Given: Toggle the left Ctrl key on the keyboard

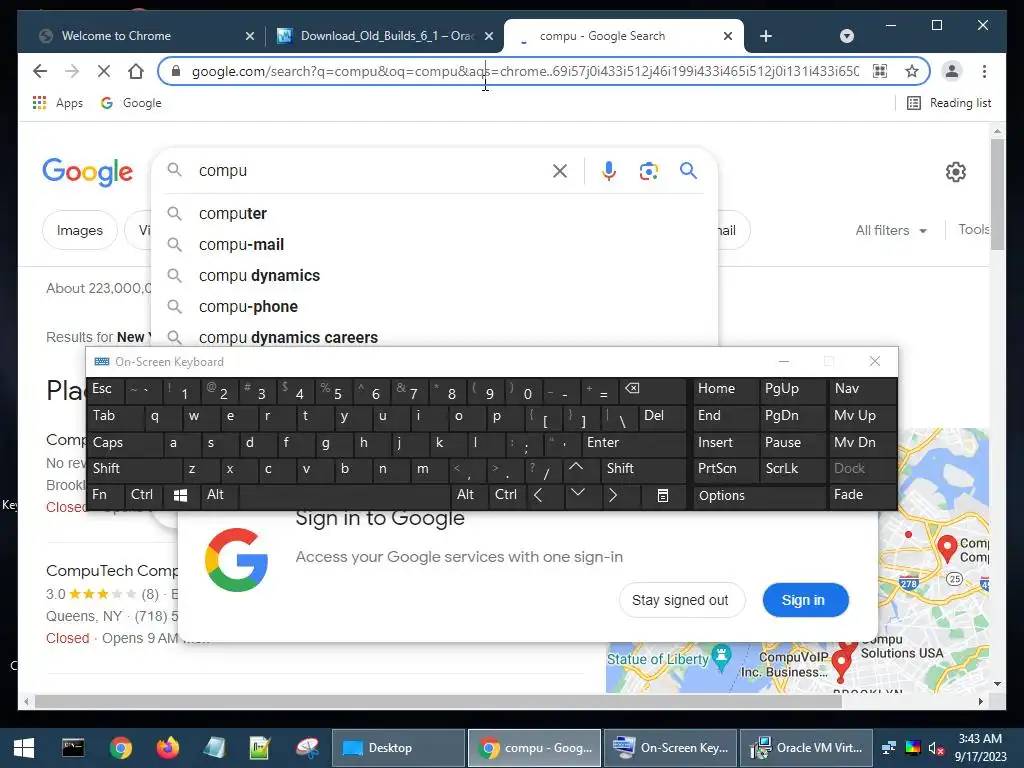Looking at the screenshot, I should pos(143,495).
